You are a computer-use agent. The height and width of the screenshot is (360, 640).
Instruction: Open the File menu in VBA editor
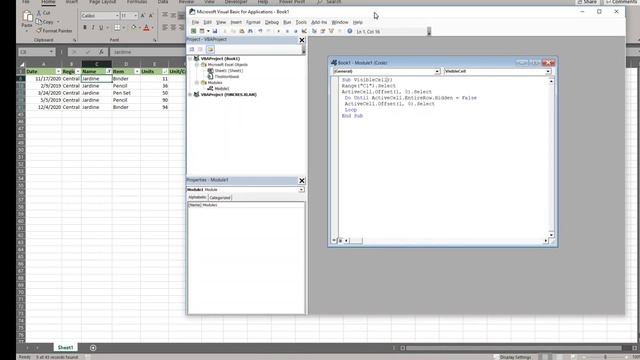tap(196, 22)
